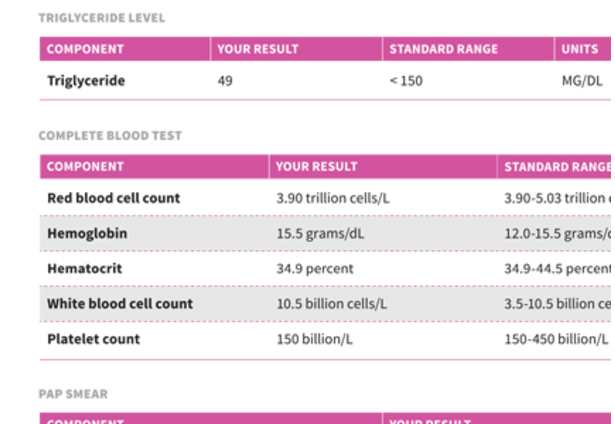Select the Units column header
Viewport: 615px width, 424px height.
[580, 49]
